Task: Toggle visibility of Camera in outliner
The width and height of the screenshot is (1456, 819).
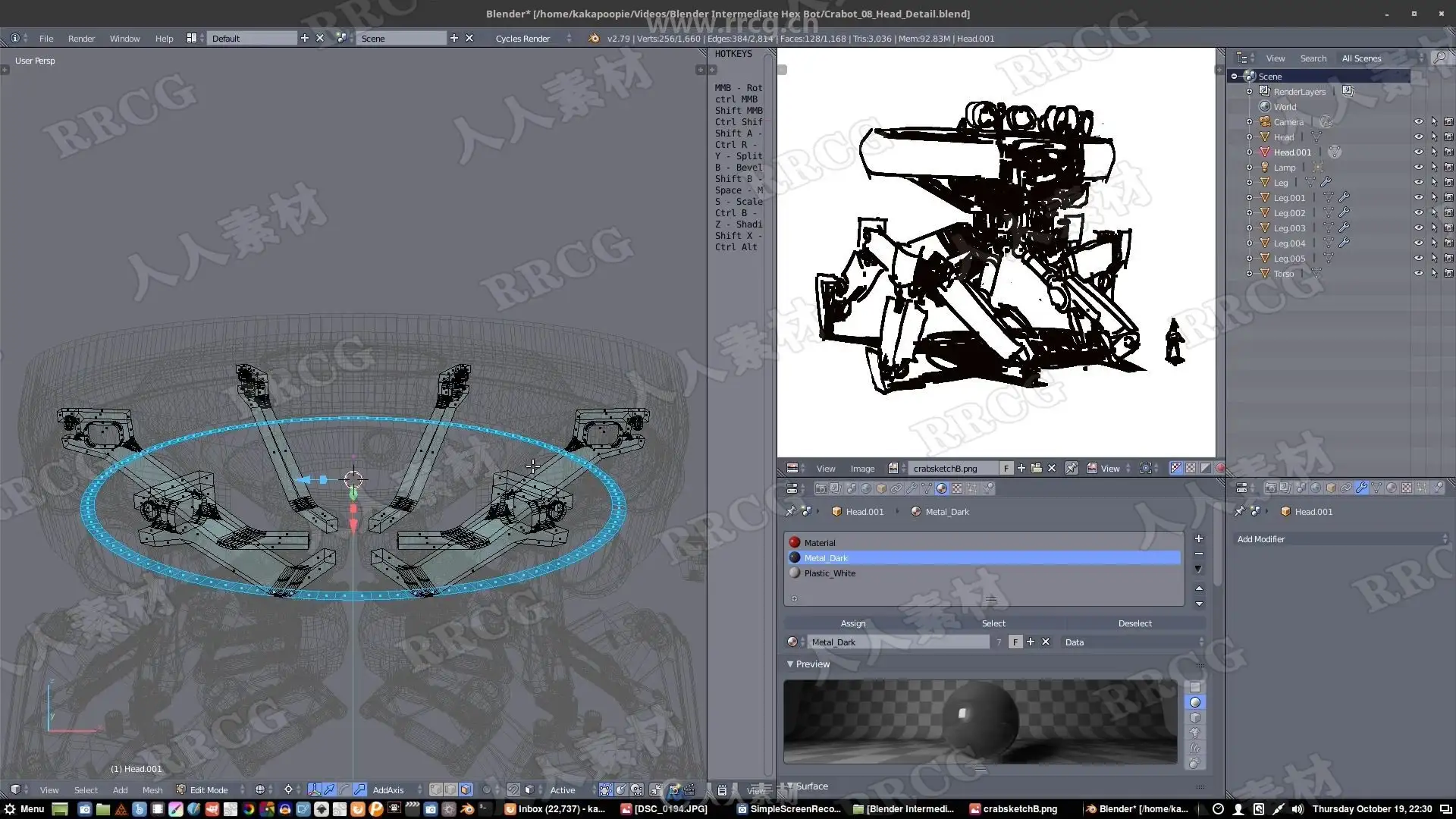Action: pos(1418,122)
